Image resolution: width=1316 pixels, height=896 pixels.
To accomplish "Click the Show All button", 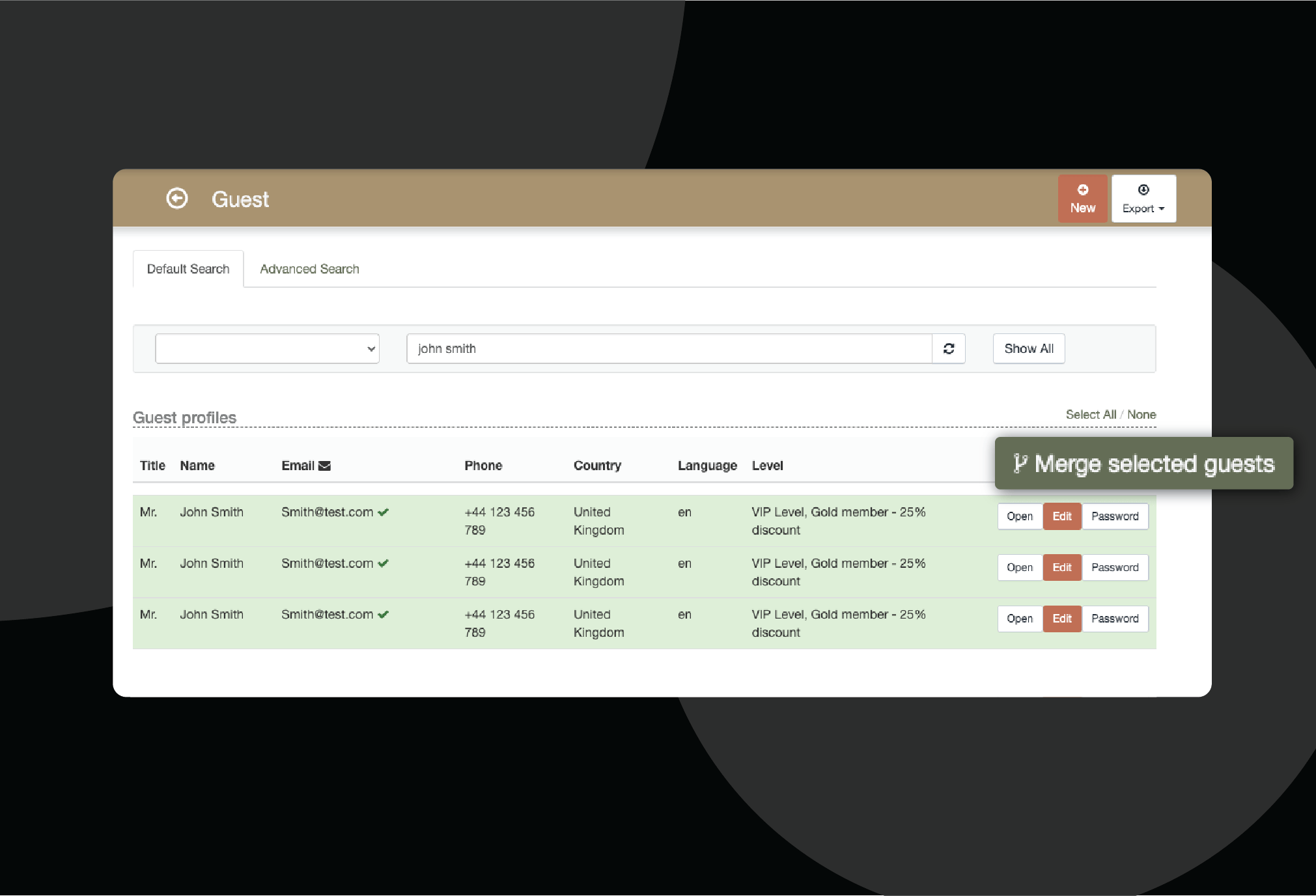I will pos(1028,348).
